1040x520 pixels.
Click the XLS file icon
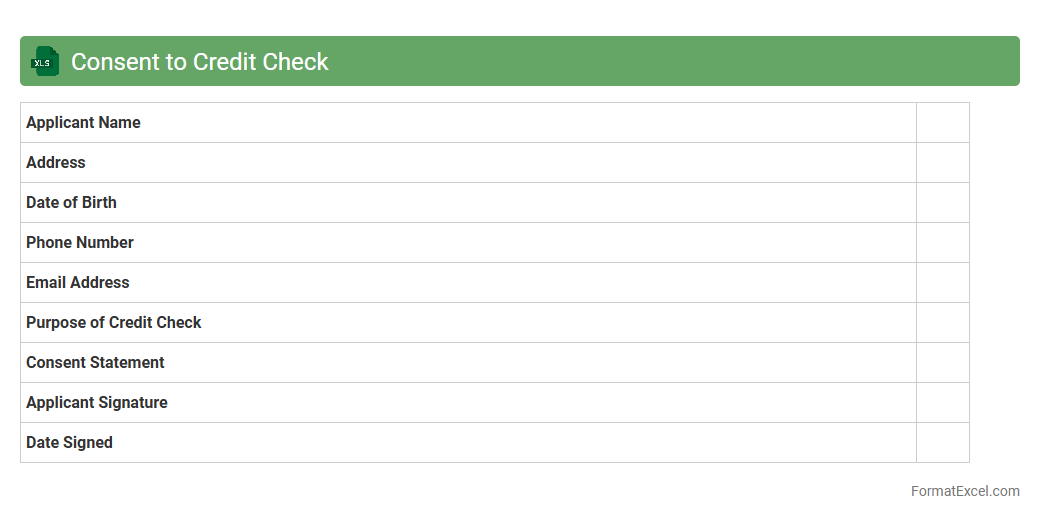tap(45, 61)
